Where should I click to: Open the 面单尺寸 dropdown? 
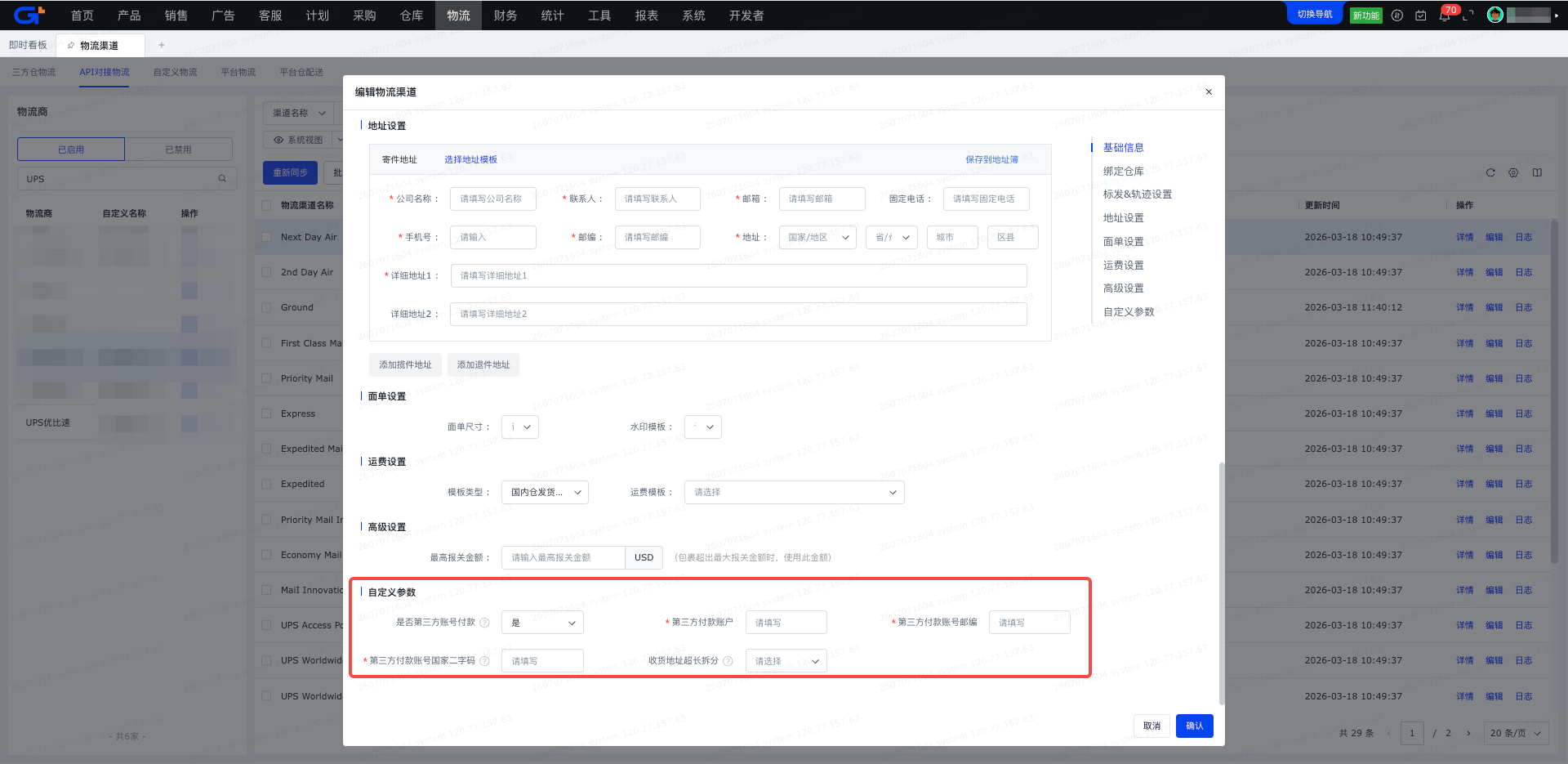click(x=520, y=427)
